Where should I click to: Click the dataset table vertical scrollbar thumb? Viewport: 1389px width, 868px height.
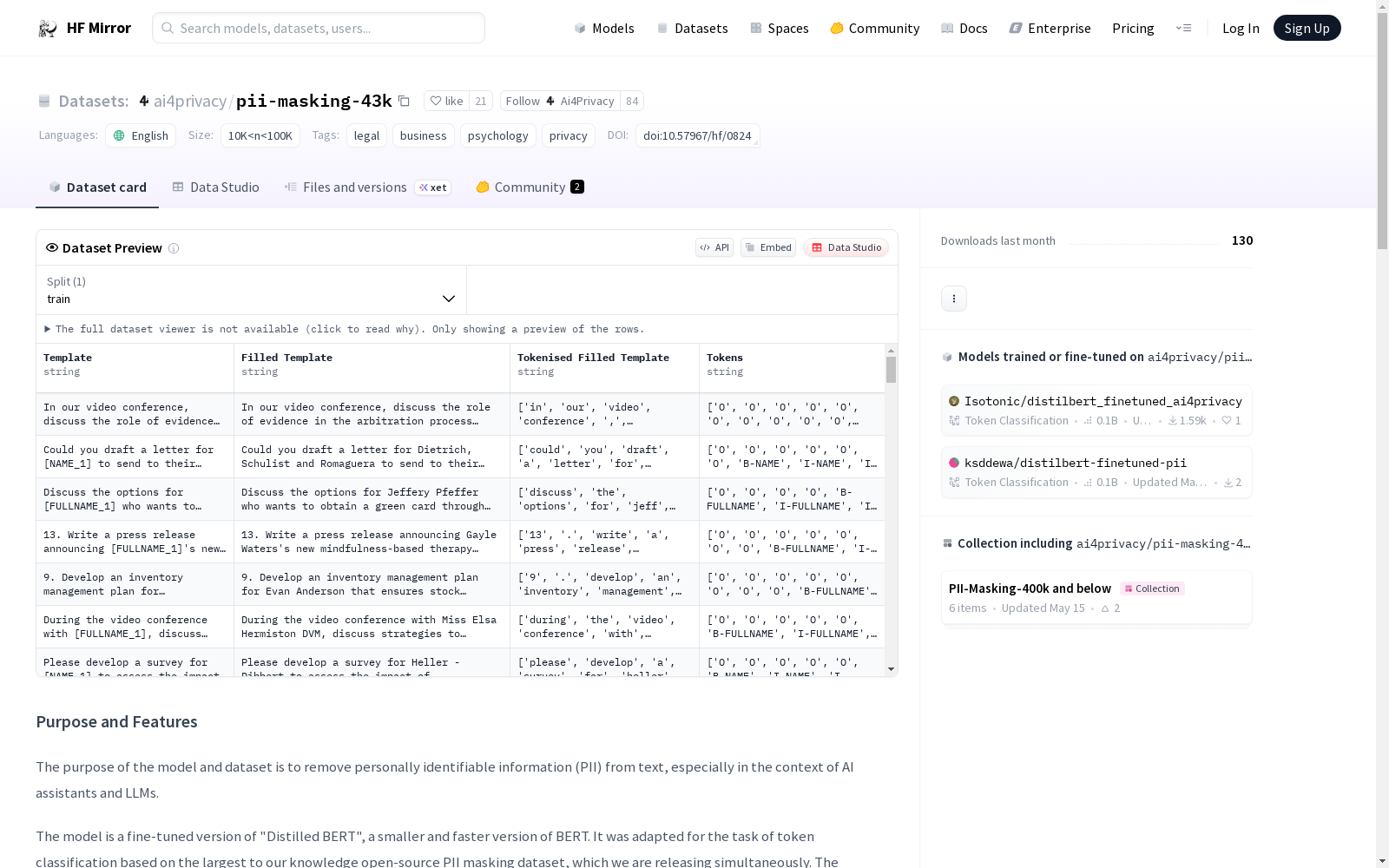point(891,370)
